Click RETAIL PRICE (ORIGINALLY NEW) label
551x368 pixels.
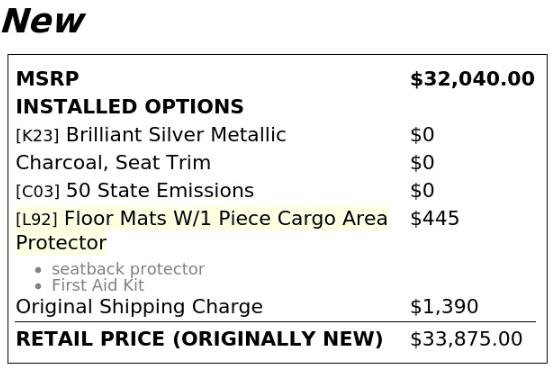click(199, 339)
